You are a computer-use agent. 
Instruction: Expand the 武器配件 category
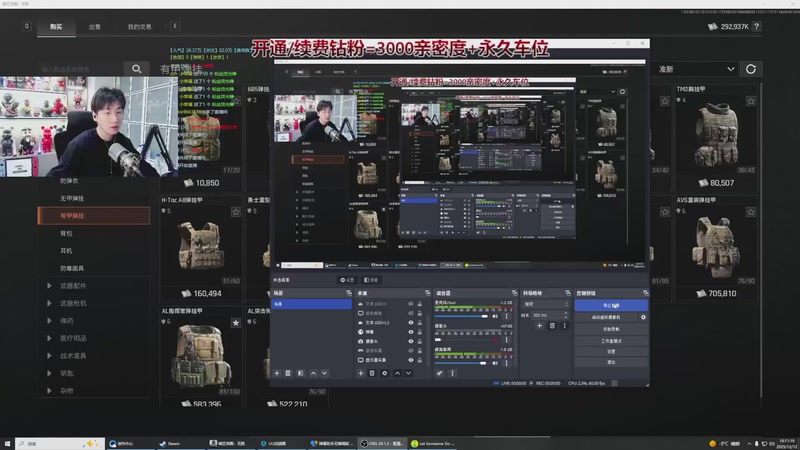click(49, 286)
